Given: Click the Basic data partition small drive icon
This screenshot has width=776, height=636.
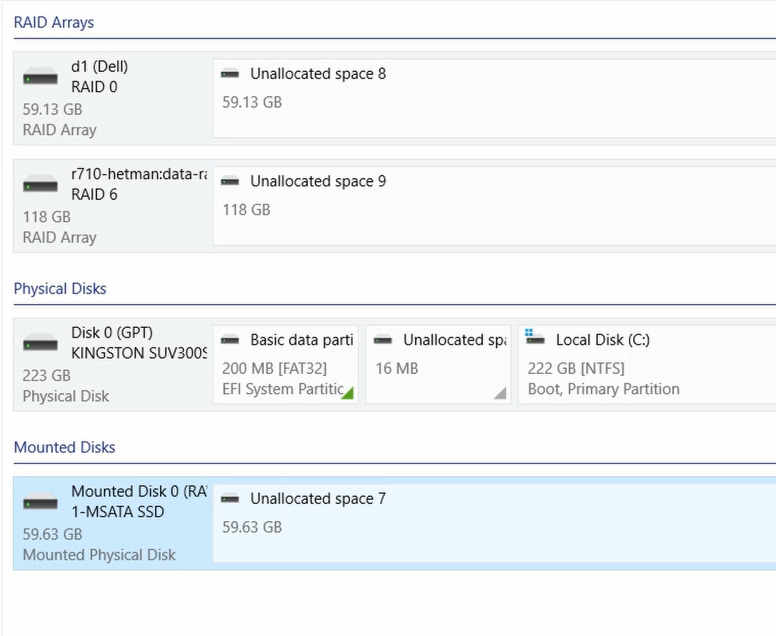Looking at the screenshot, I should click(230, 340).
